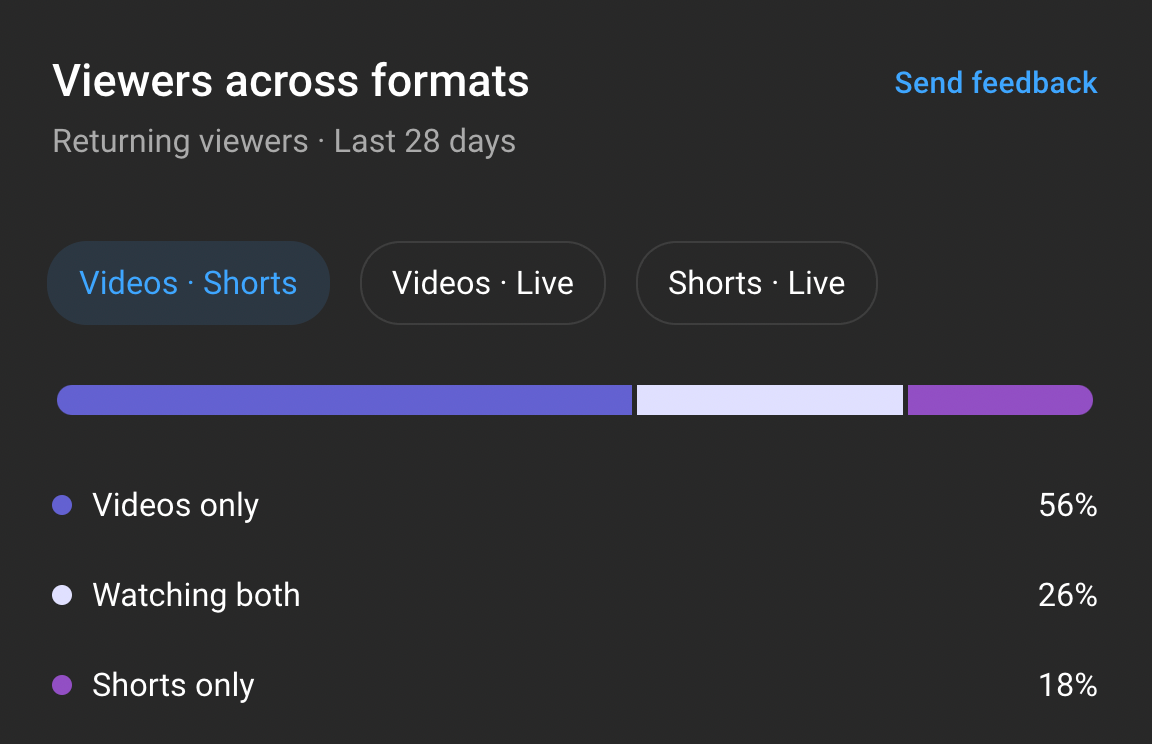Click the Watching both legend dot
The height and width of the screenshot is (744, 1152).
tap(62, 596)
